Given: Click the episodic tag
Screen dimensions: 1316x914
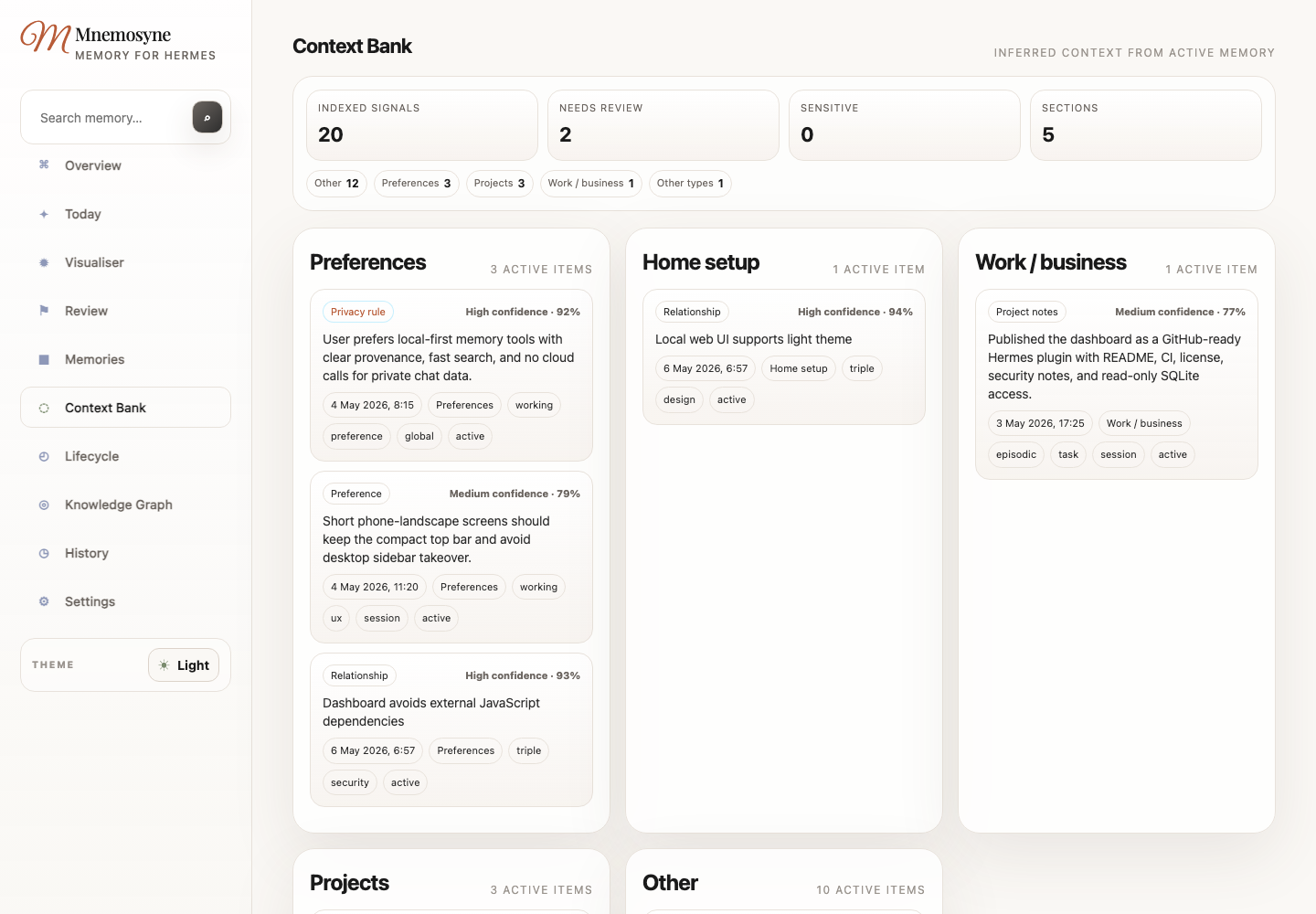Looking at the screenshot, I should (1016, 455).
